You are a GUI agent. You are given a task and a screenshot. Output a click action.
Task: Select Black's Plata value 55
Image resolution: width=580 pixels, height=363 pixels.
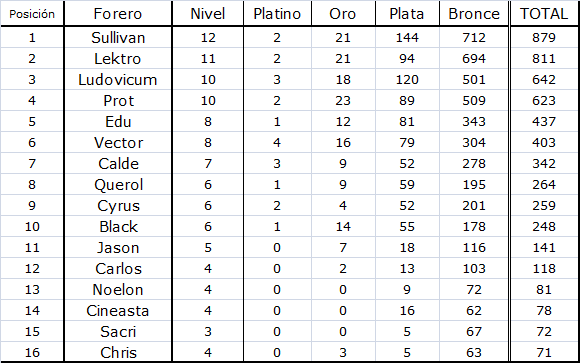(407, 226)
